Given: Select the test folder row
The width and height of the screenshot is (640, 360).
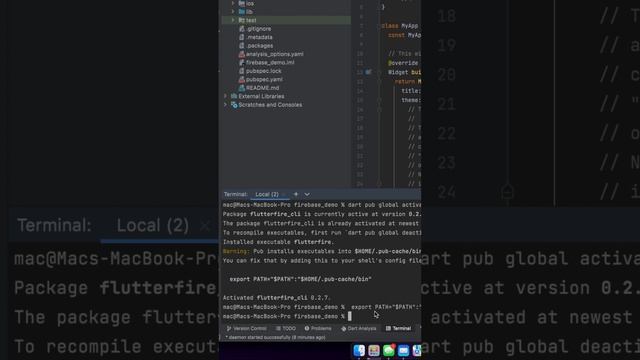Looking at the screenshot, I should [286, 20].
